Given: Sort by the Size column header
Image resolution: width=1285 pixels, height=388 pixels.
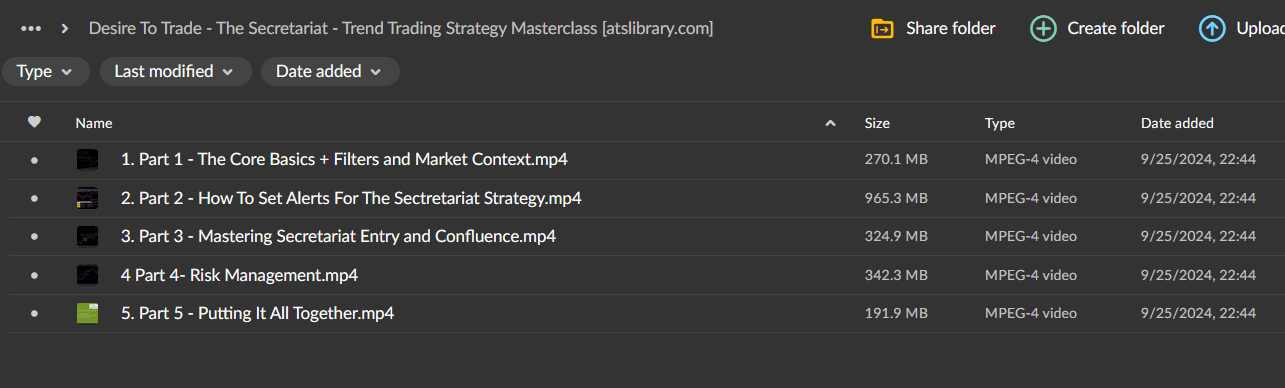Looking at the screenshot, I should 877,123.
